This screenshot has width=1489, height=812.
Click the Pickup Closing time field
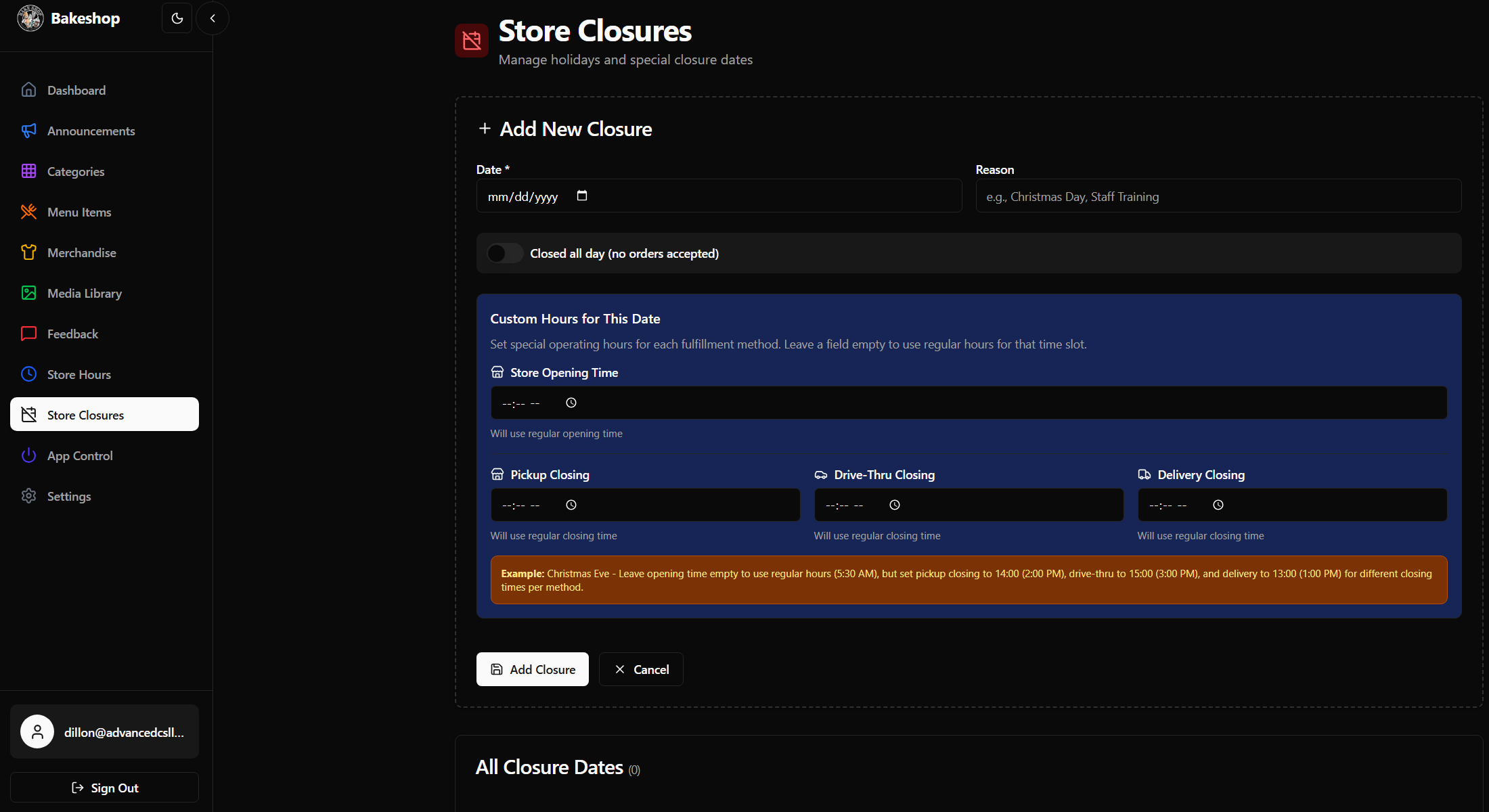[645, 505]
